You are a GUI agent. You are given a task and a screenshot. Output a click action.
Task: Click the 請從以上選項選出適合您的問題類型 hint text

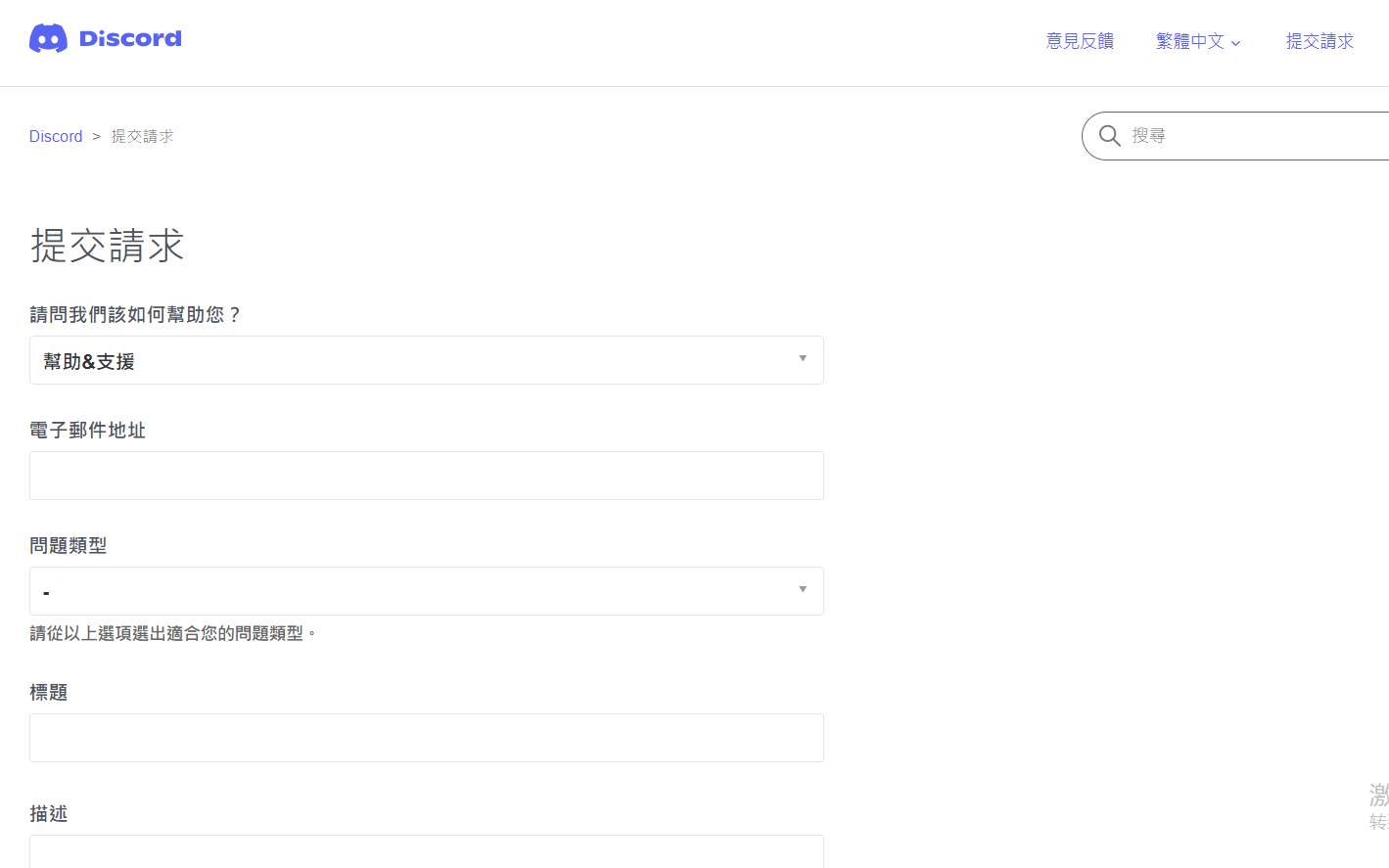(x=173, y=633)
